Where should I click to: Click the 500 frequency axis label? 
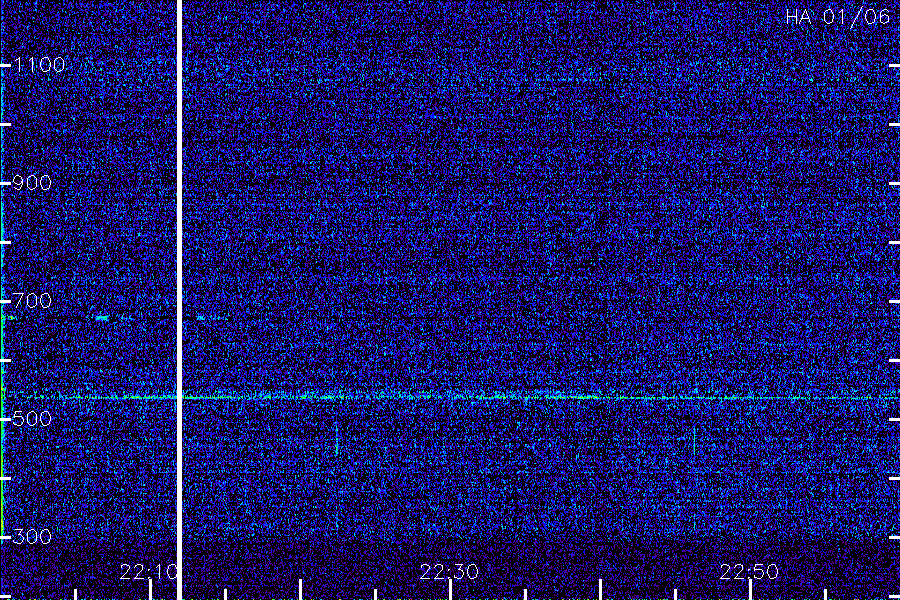(x=32, y=419)
